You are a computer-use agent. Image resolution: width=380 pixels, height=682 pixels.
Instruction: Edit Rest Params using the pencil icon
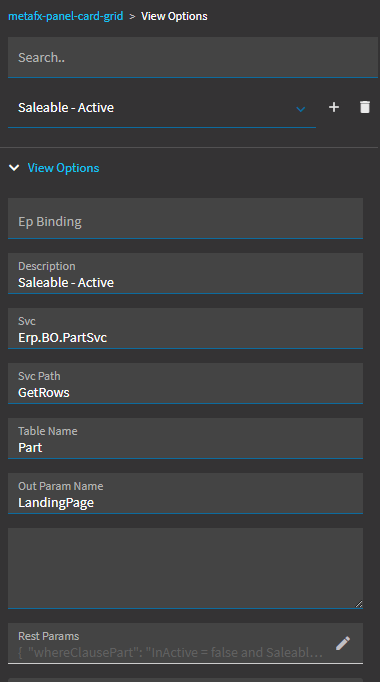coord(343,643)
